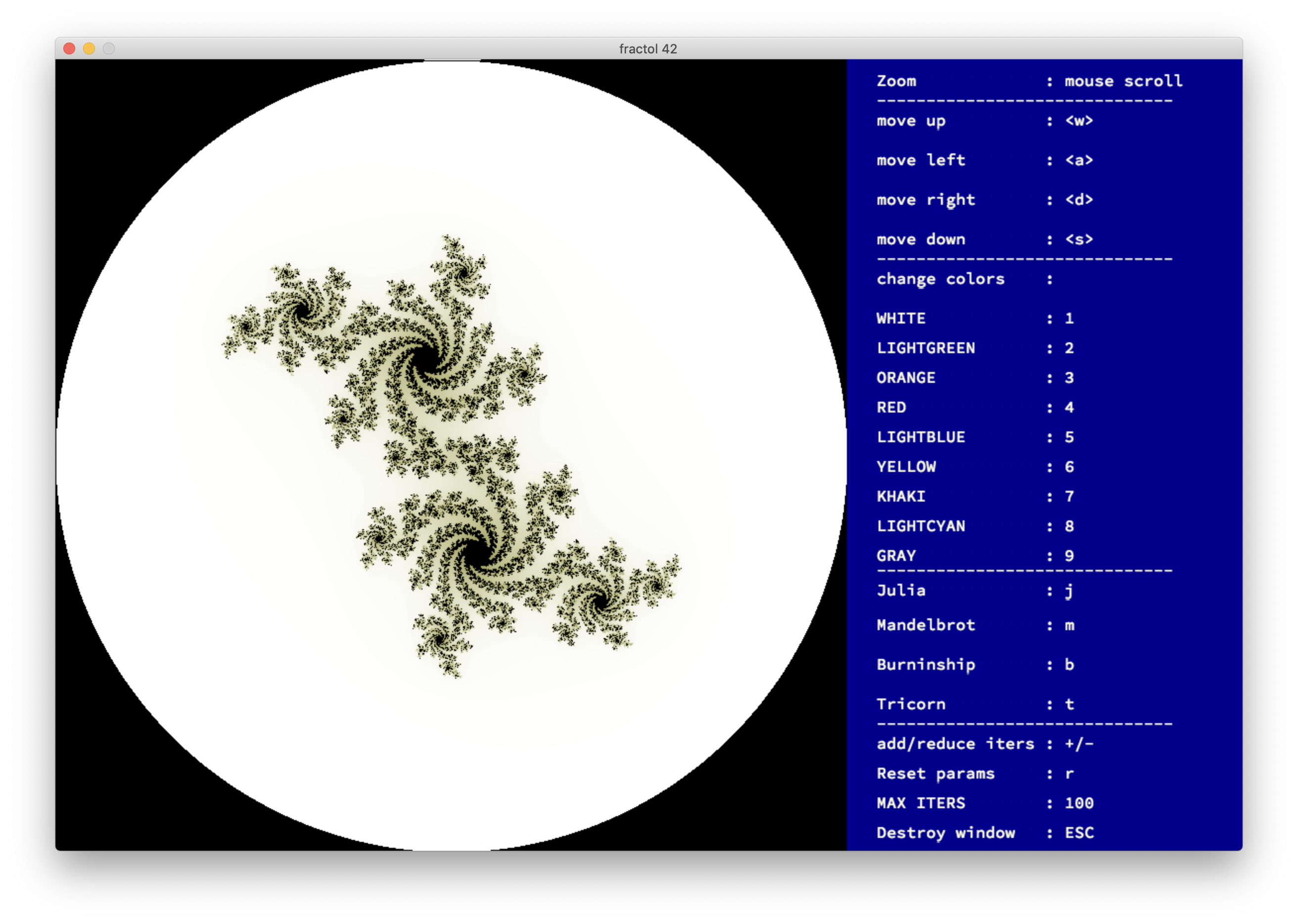Click the Julia fractal entry

(901, 591)
